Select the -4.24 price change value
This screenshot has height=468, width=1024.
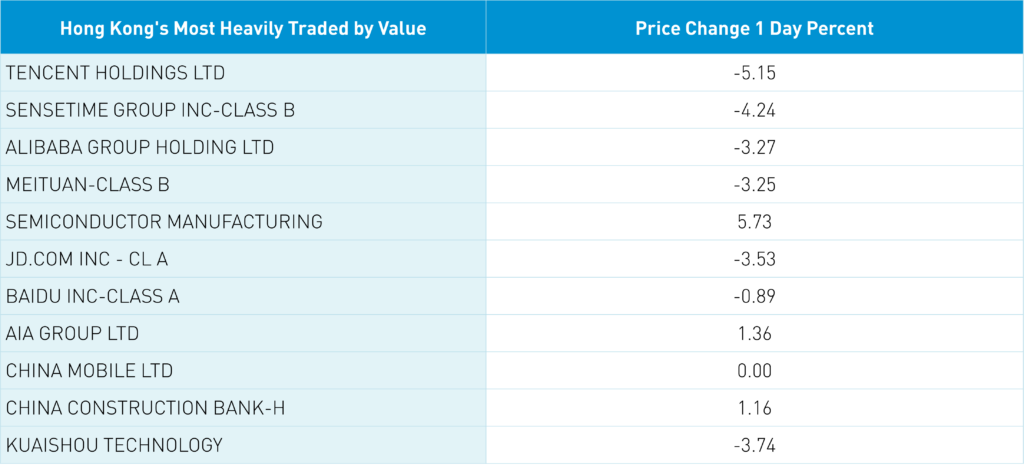coord(754,110)
